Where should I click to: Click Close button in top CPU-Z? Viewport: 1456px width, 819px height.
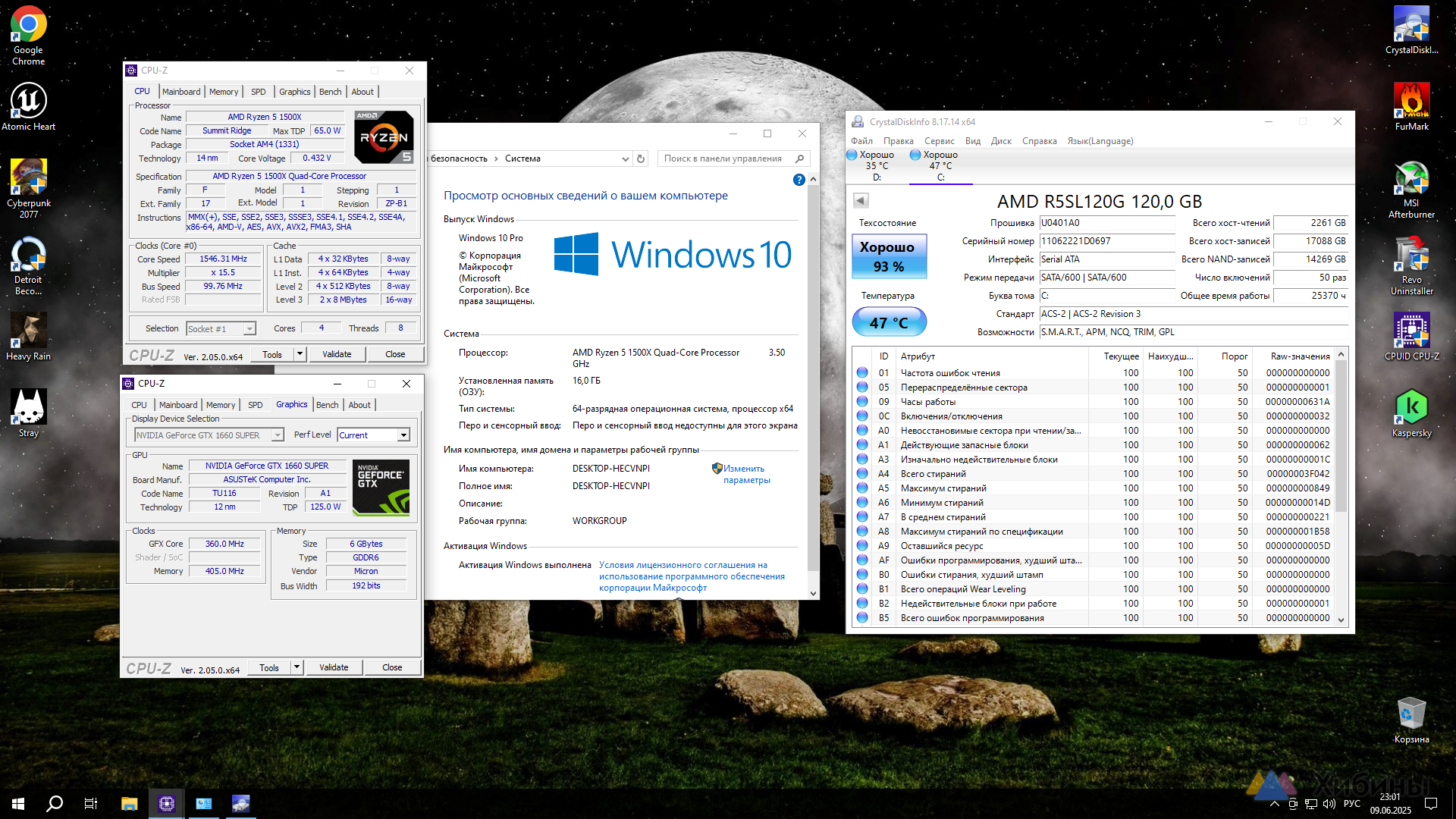click(x=395, y=354)
